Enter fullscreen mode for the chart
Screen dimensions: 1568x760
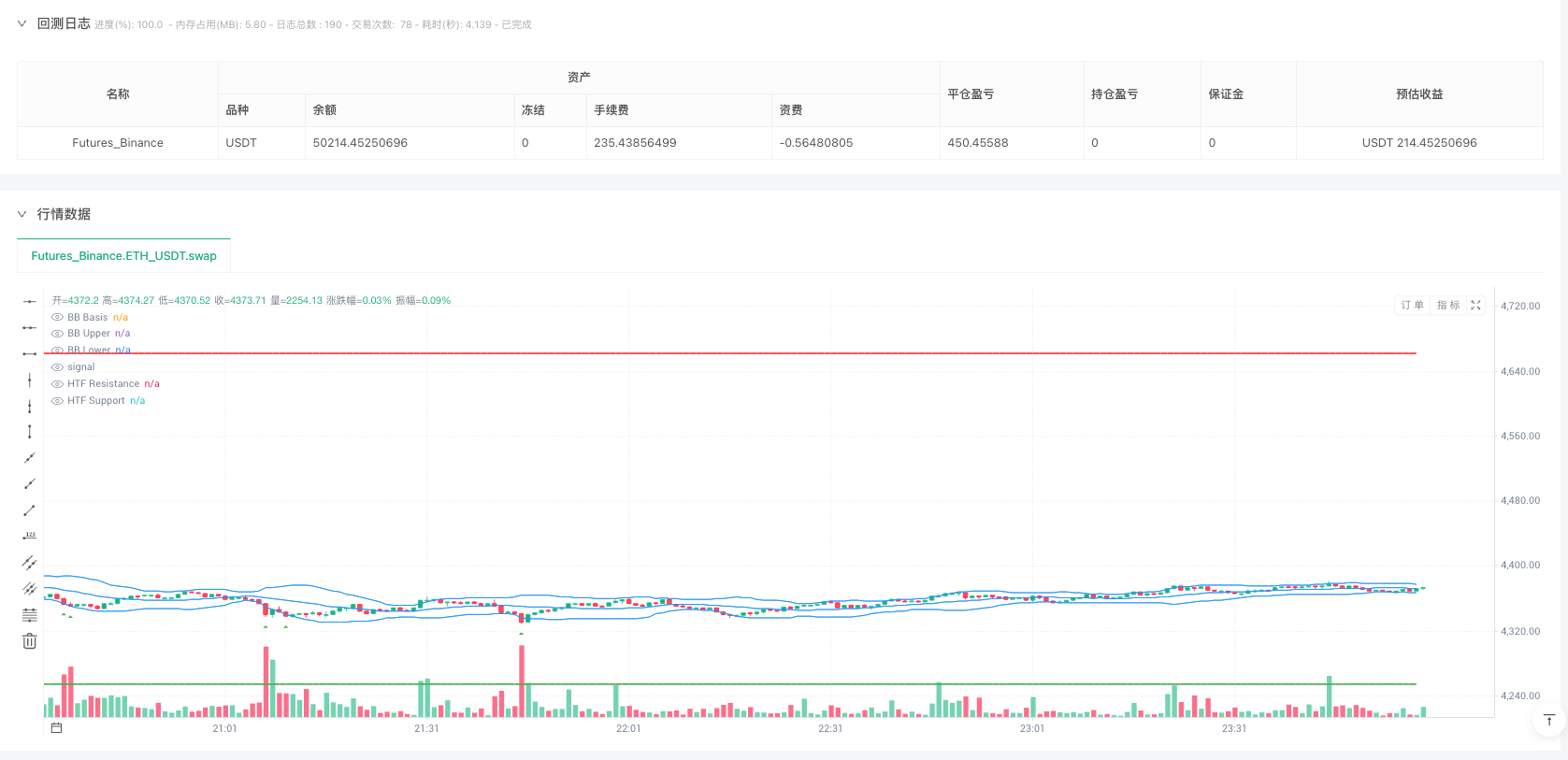[x=1475, y=306]
